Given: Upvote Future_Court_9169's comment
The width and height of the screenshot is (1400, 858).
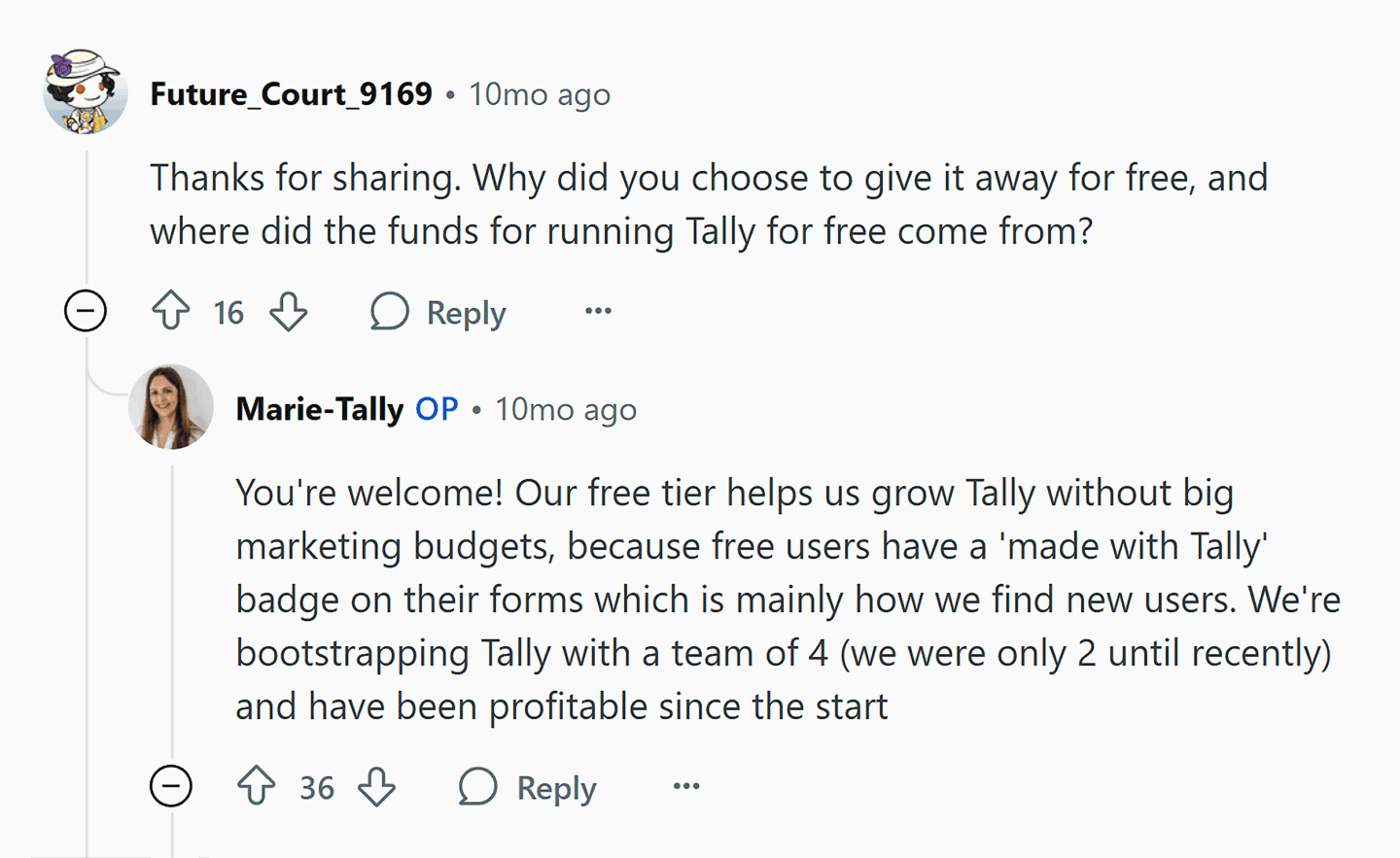Looking at the screenshot, I should [x=171, y=312].
